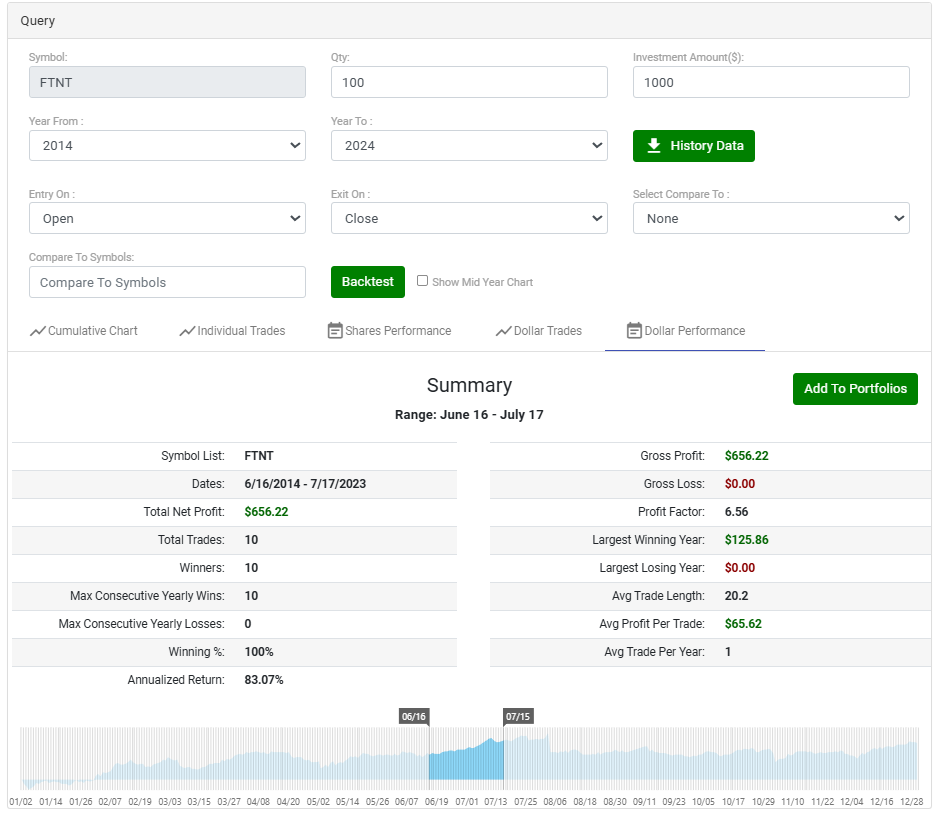Click the Dollar Trades line icon
The width and height of the screenshot is (935, 815).
coord(503,331)
